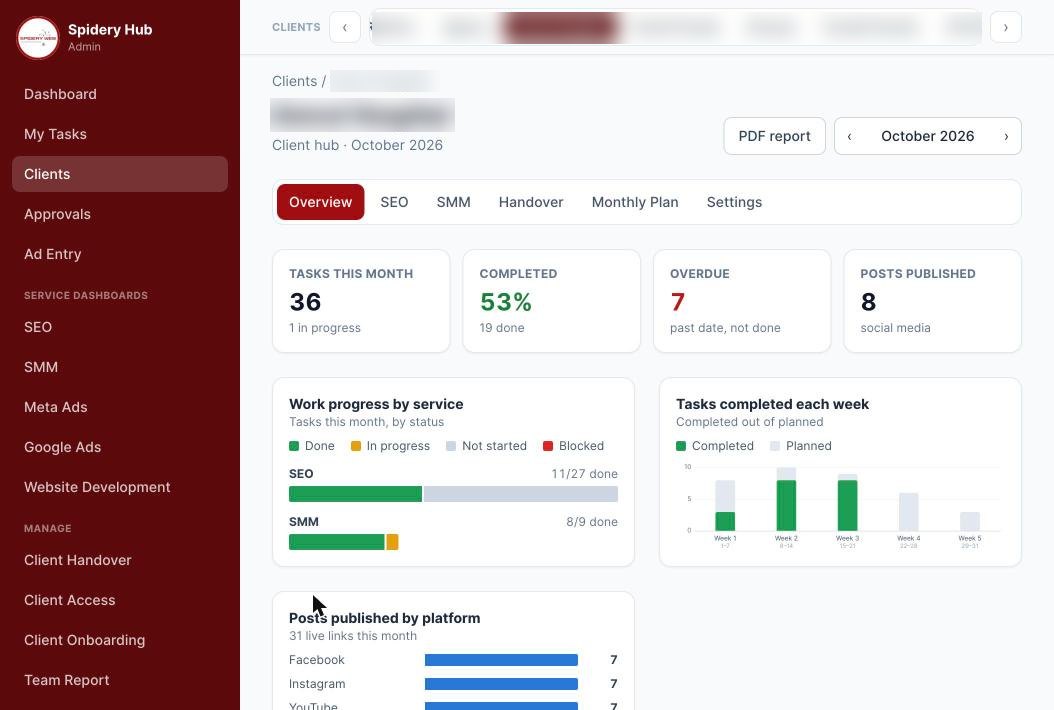Viewport: 1054px width, 710px height.
Task: Click the Completed legend in weekly chart
Action: (x=715, y=446)
